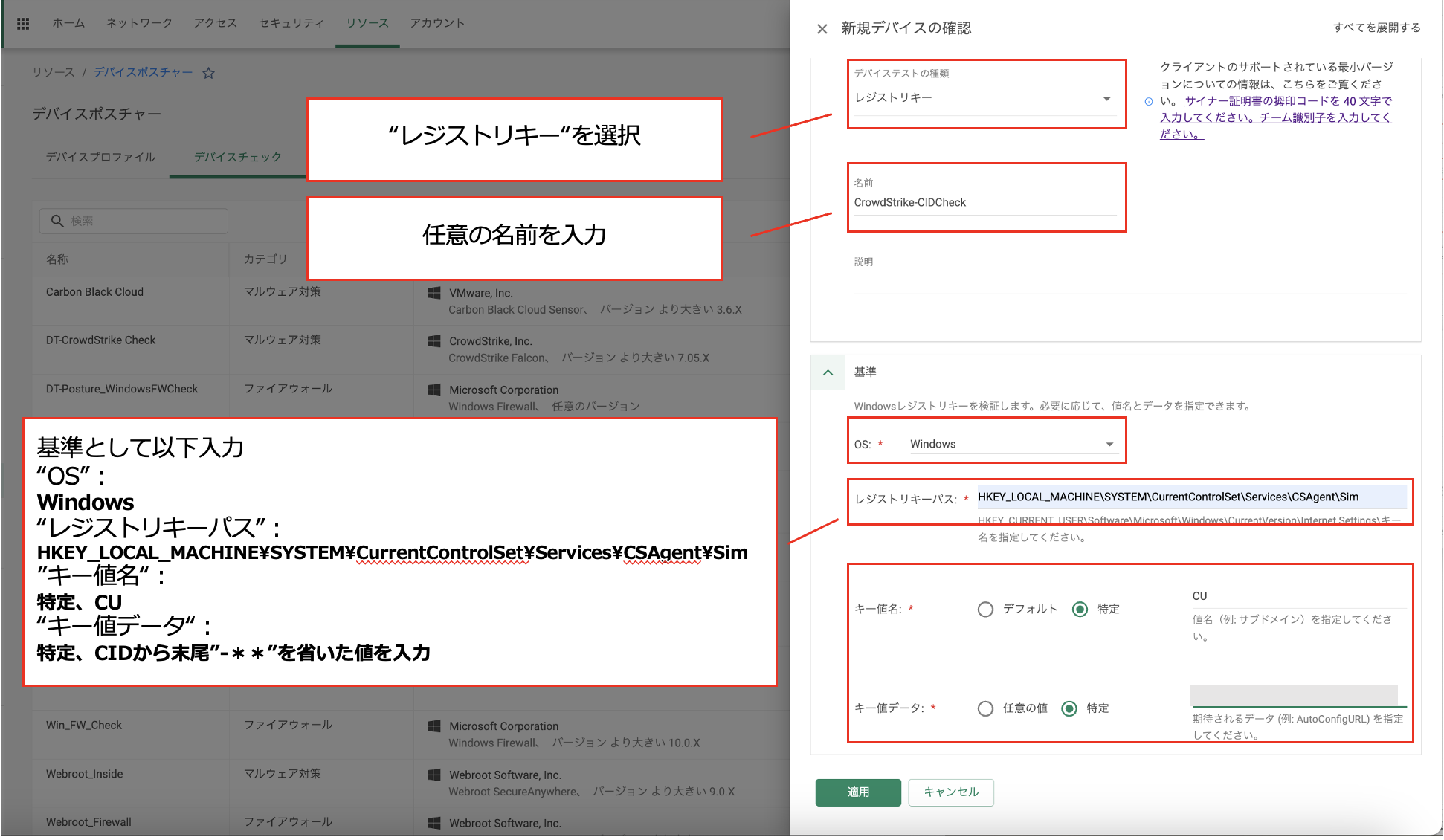The width and height of the screenshot is (1444, 840).
Task: Click the 適用 button
Action: [858, 792]
